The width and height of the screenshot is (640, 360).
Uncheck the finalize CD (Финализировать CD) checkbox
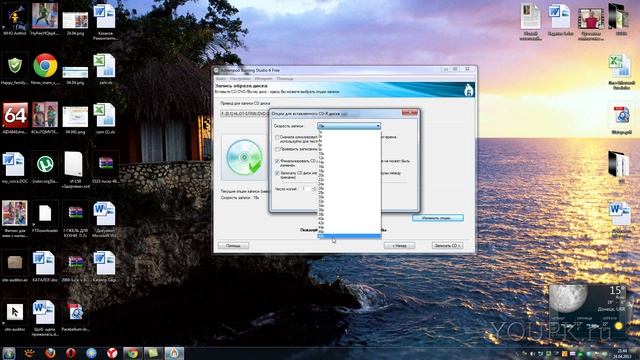click(x=277, y=161)
